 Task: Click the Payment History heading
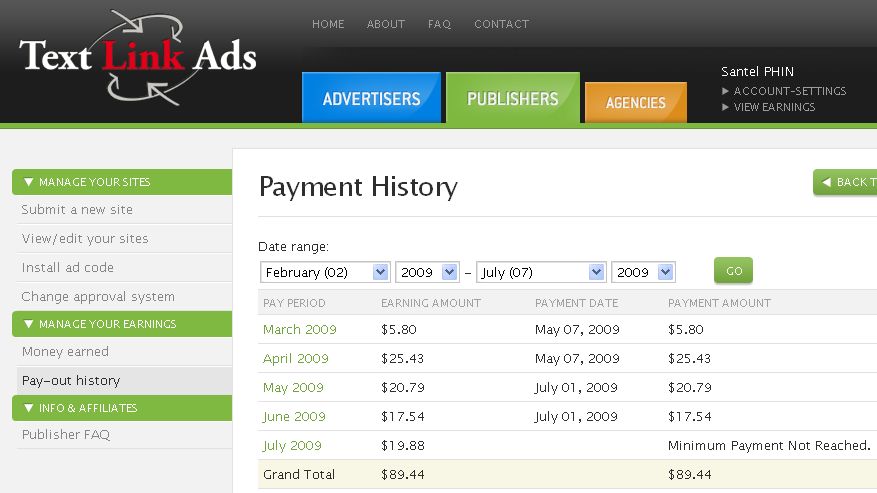point(358,187)
